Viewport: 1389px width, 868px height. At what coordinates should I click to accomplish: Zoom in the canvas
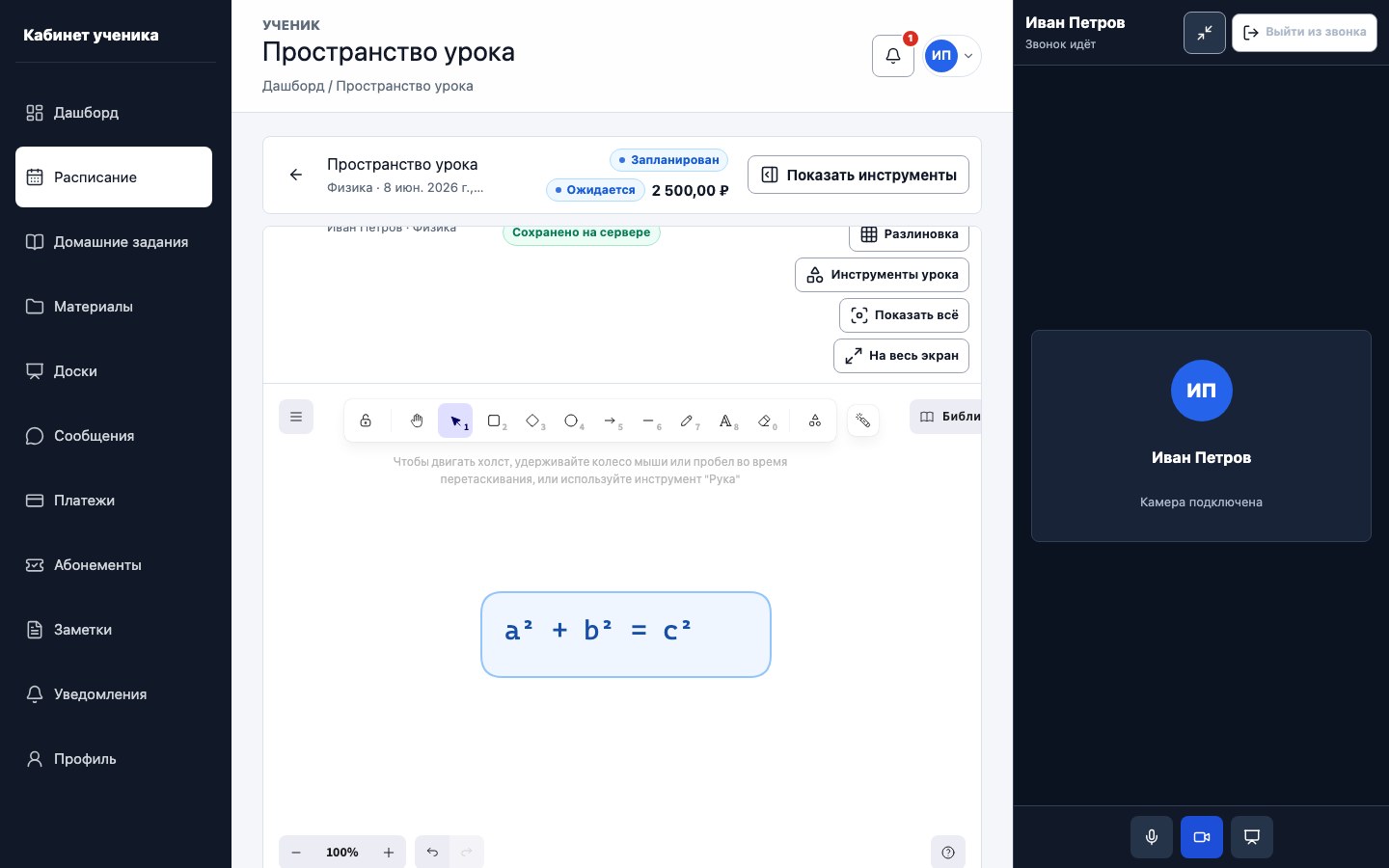(x=389, y=853)
